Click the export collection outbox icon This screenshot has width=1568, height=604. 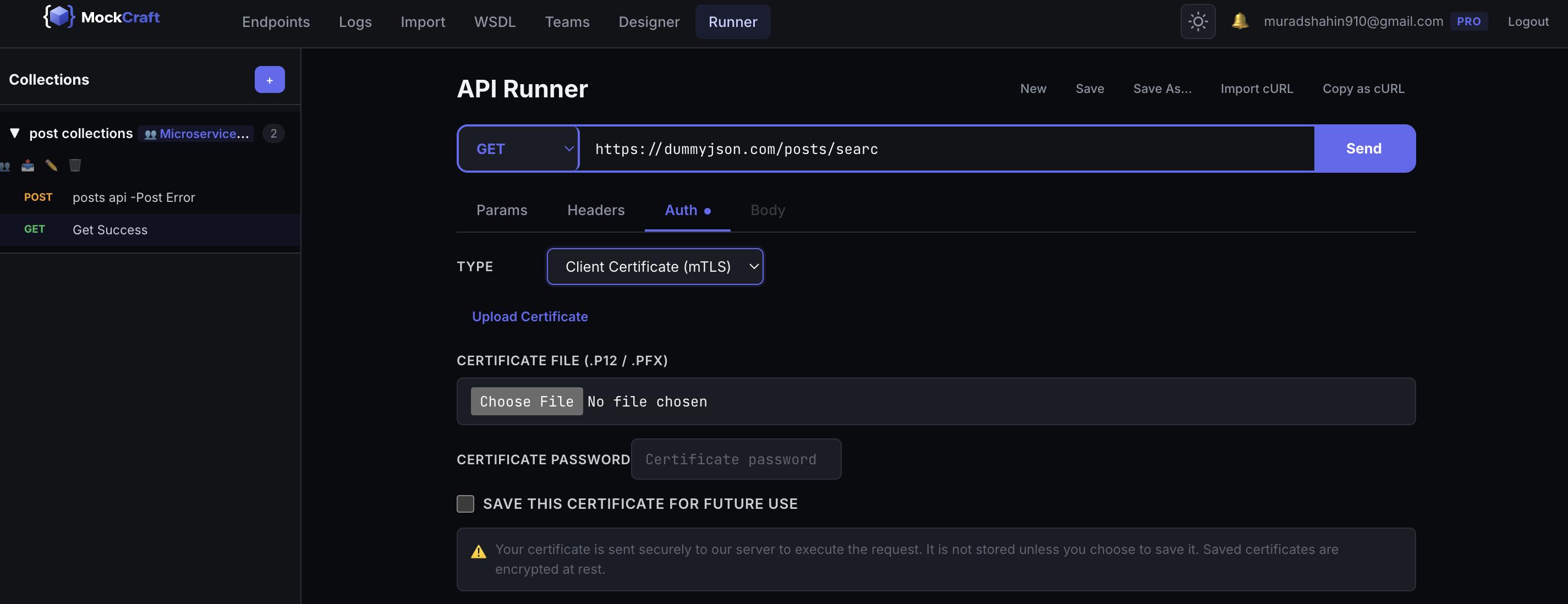[x=28, y=166]
